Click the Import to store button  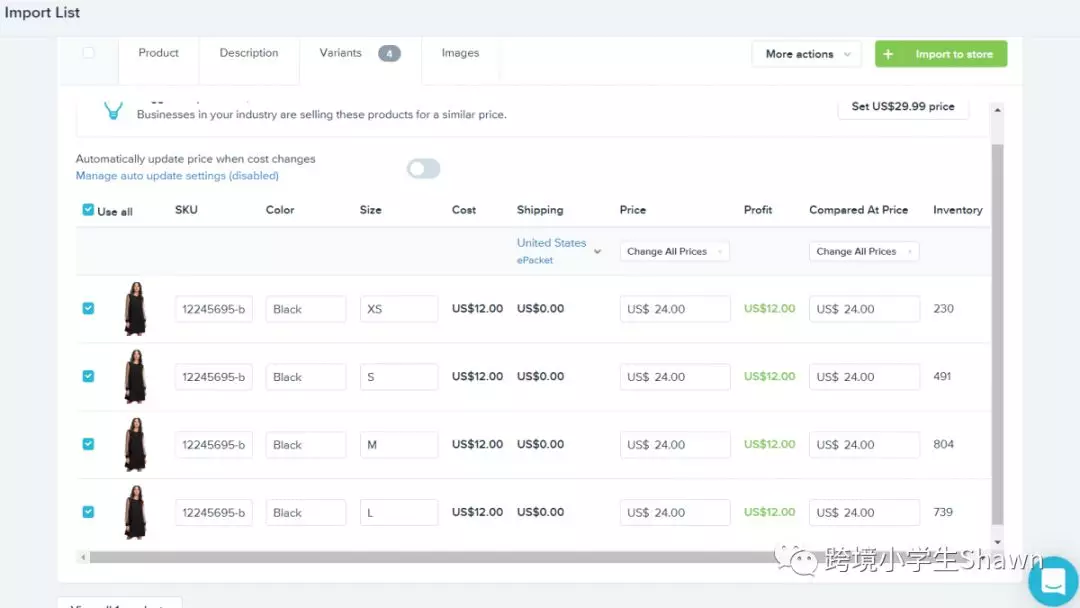(x=941, y=54)
